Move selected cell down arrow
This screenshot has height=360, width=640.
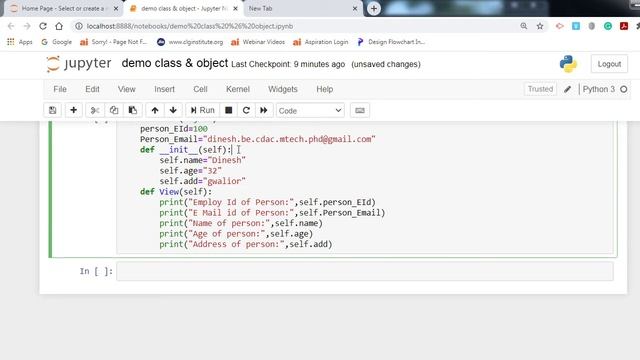(173, 110)
